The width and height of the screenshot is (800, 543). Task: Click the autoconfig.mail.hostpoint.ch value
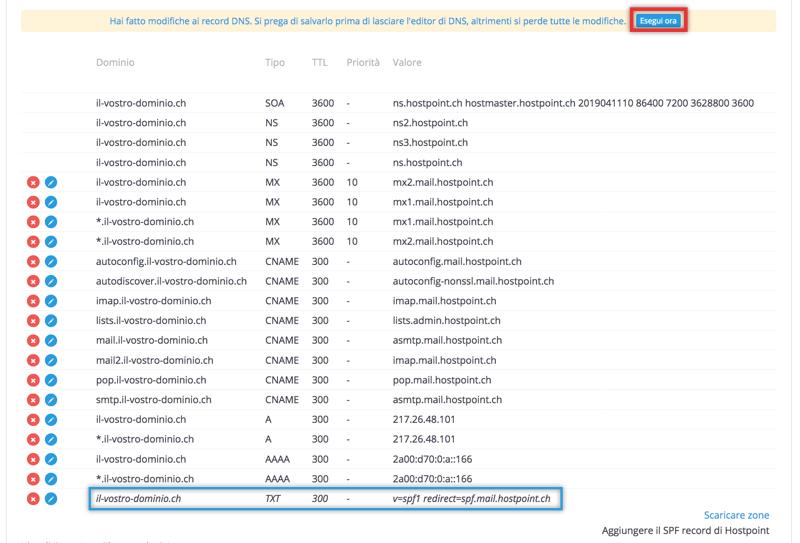(x=457, y=261)
